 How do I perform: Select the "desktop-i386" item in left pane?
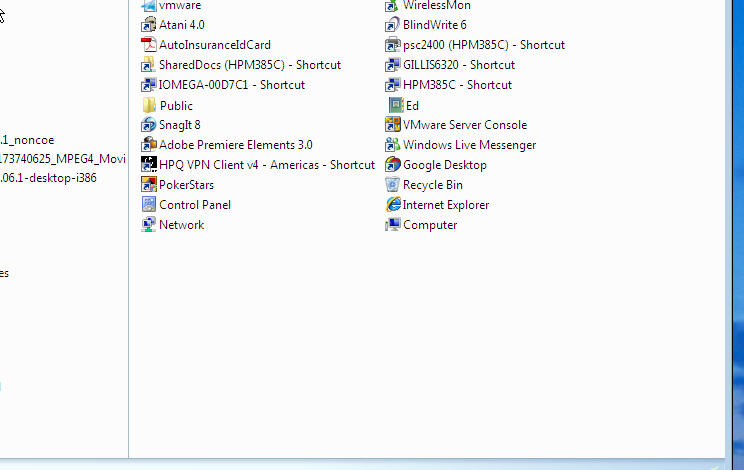(x=48, y=178)
